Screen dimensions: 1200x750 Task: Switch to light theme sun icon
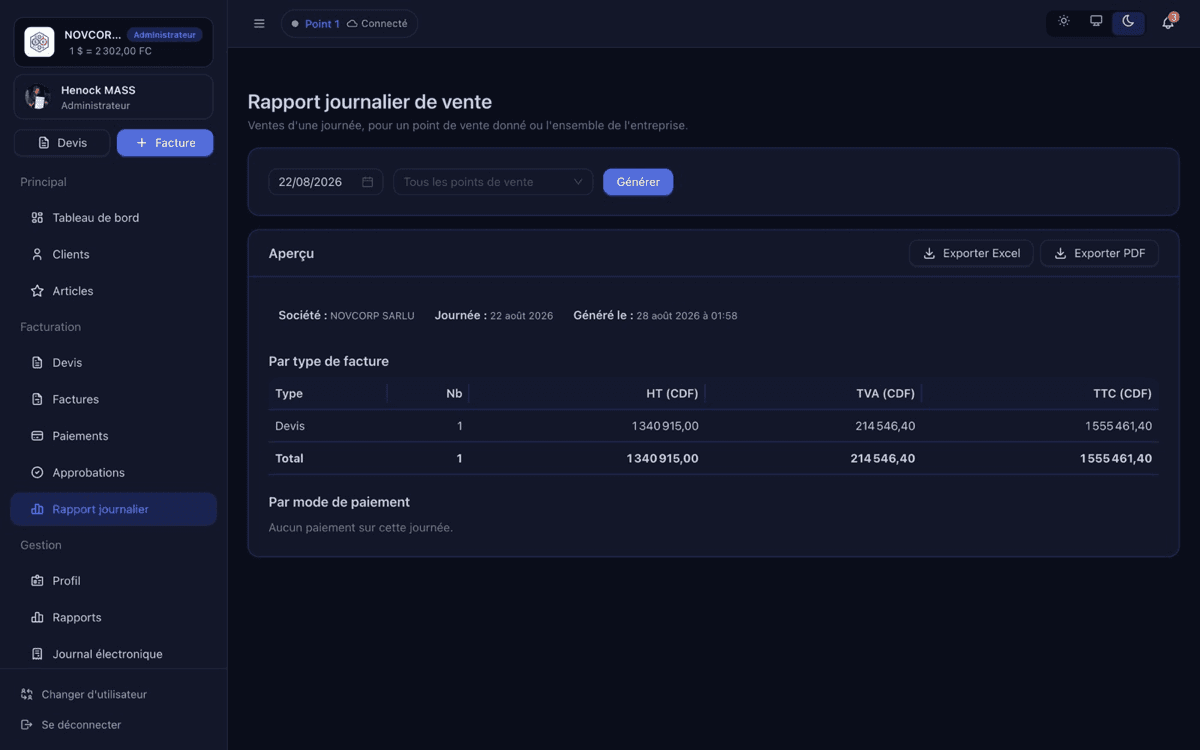[1064, 22]
